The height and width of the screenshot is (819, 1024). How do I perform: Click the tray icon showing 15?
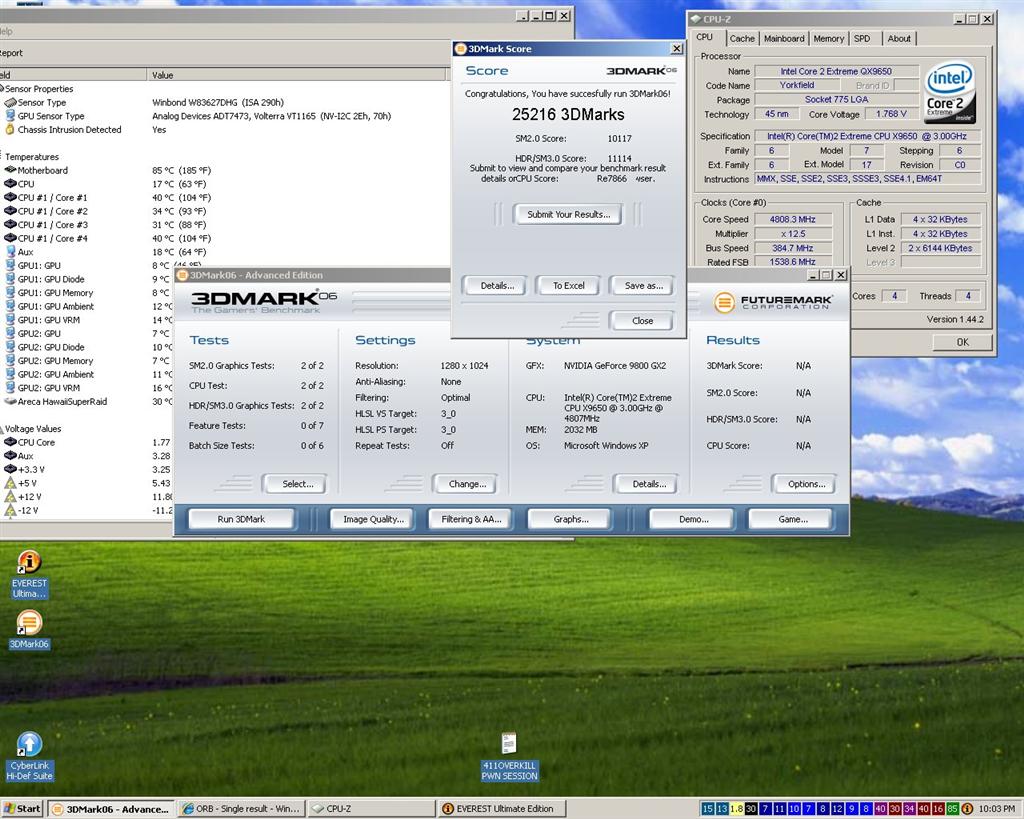click(708, 809)
